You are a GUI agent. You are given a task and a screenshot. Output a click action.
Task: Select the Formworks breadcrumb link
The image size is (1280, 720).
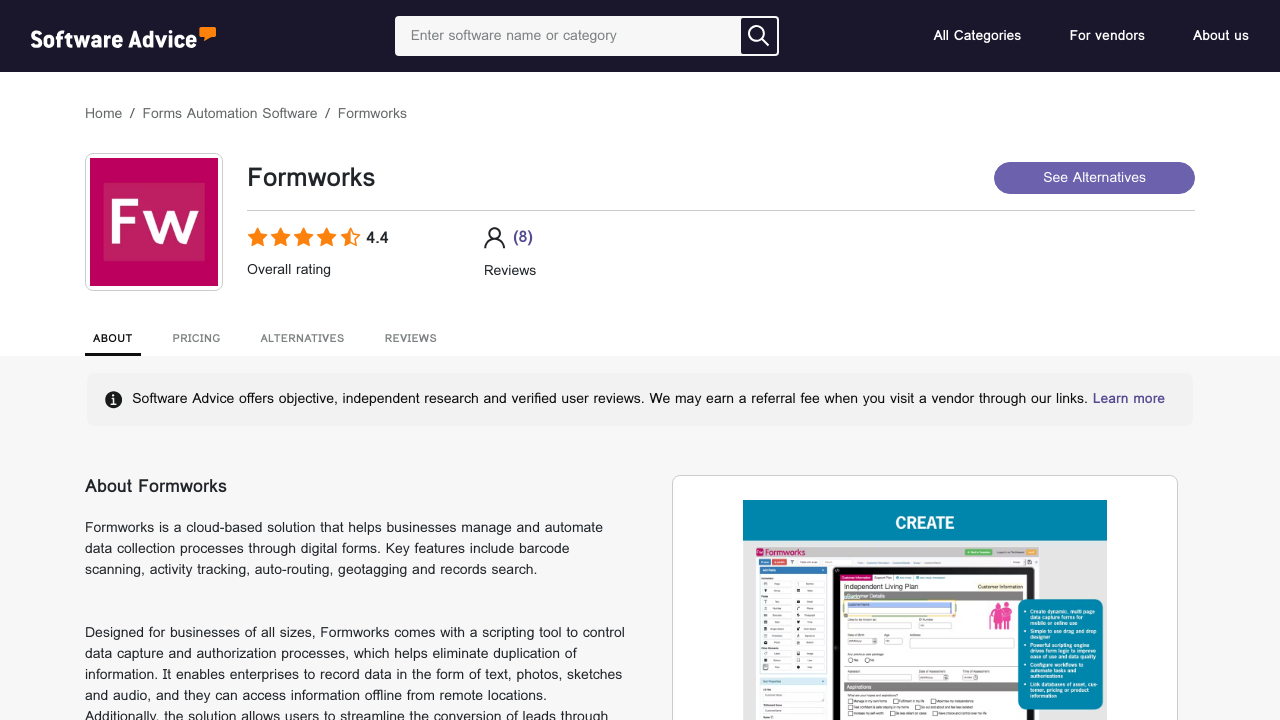[372, 114]
